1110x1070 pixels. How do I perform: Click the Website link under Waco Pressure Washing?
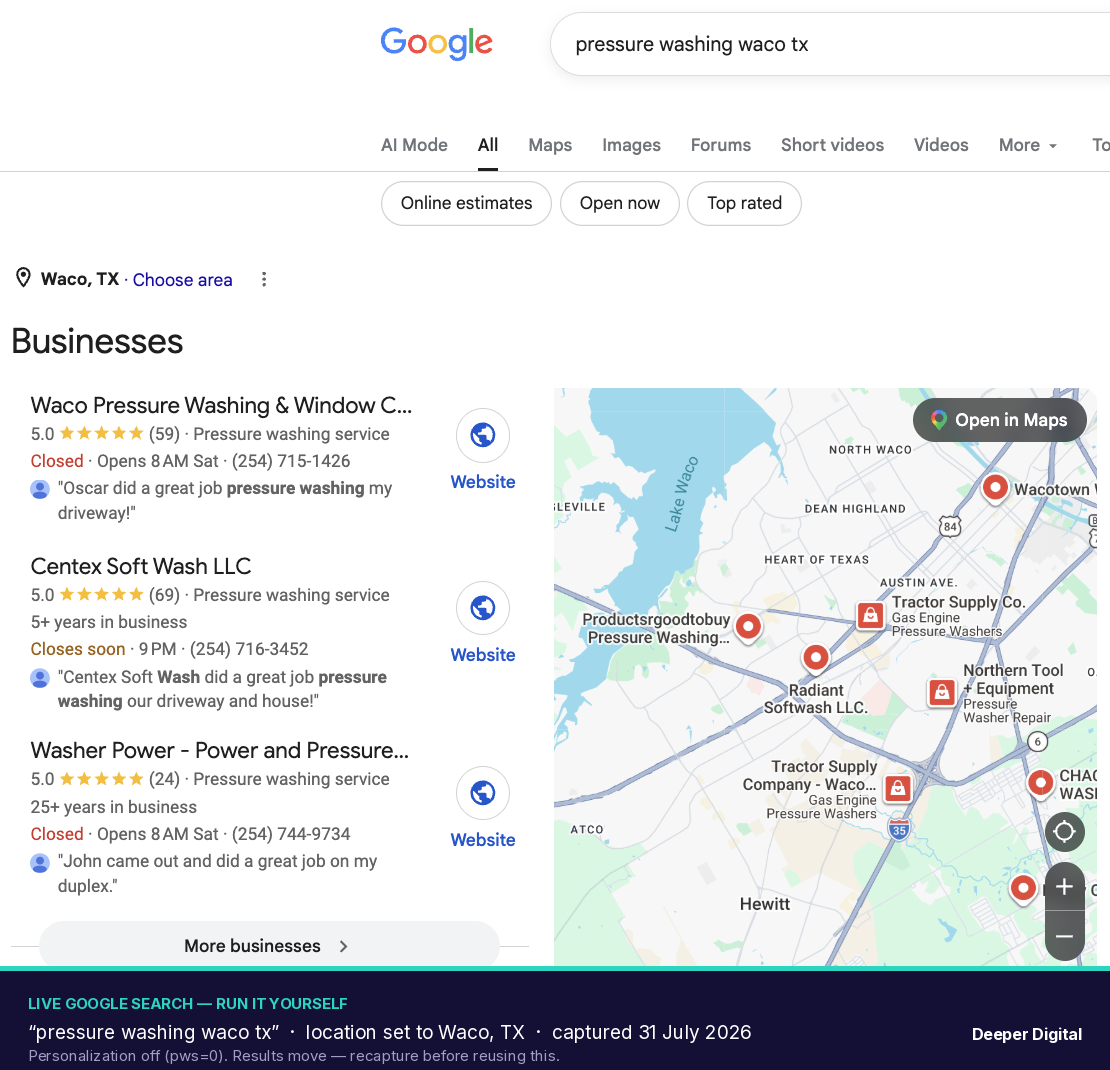pyautogui.click(x=483, y=482)
